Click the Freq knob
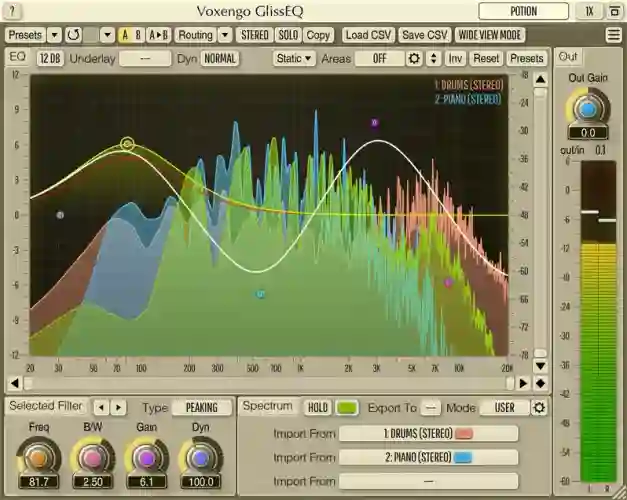 tap(38, 458)
